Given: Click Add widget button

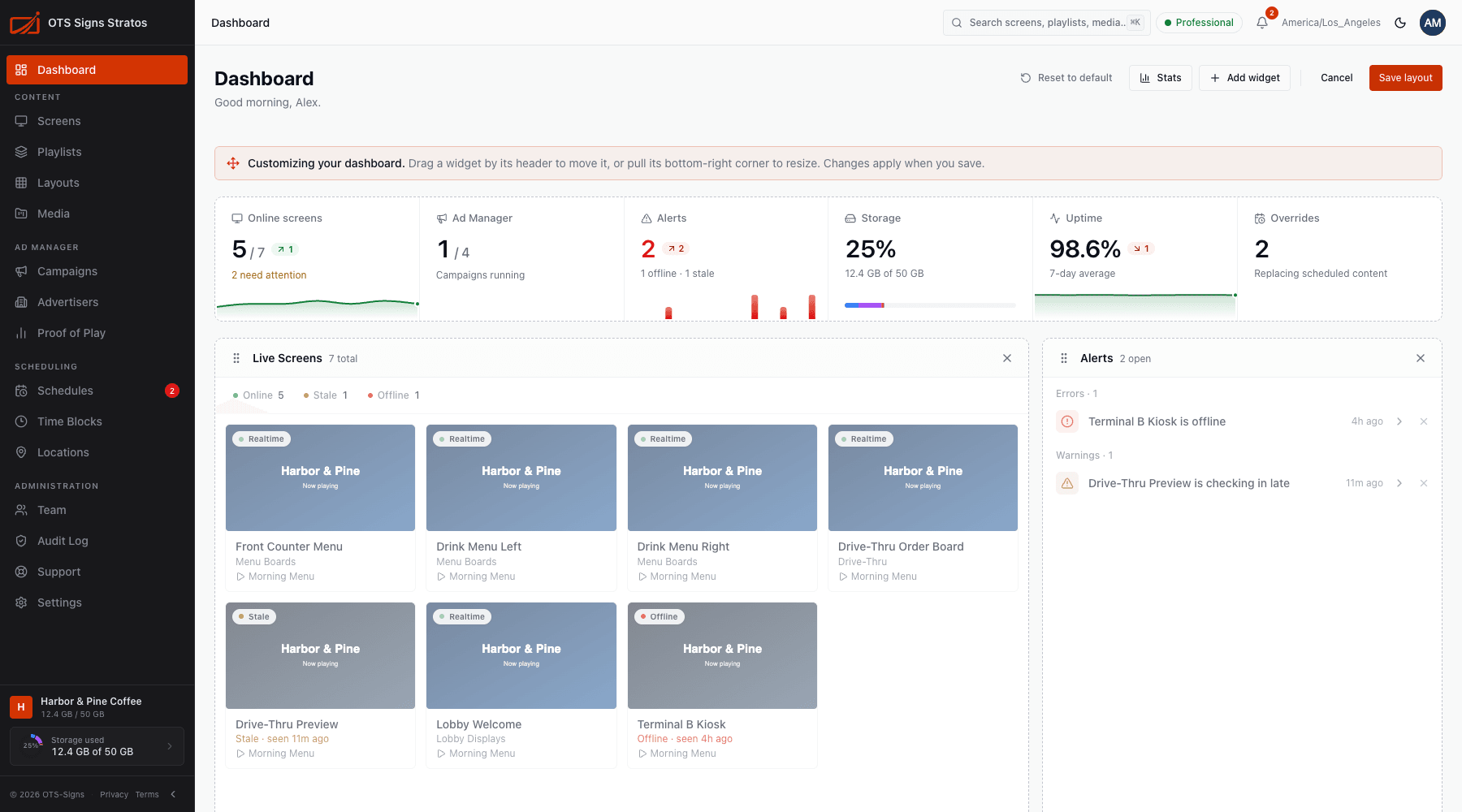Looking at the screenshot, I should [x=1244, y=78].
